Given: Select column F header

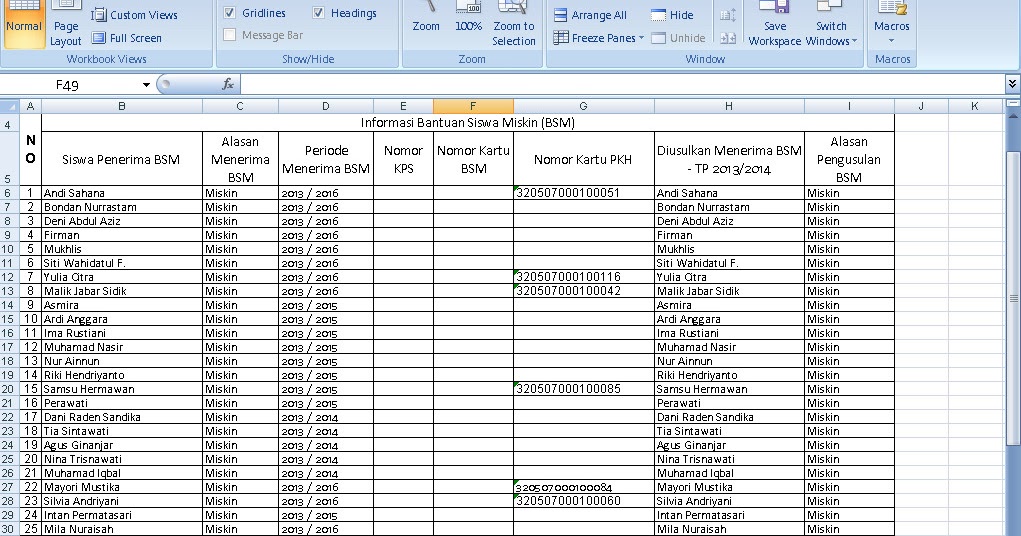Looking at the screenshot, I should (473, 106).
